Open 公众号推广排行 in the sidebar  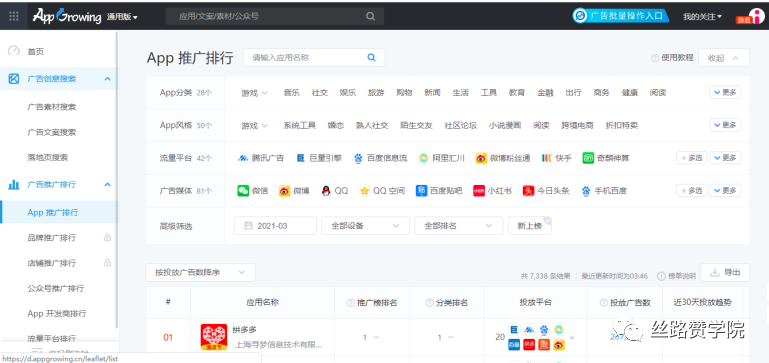55,288
